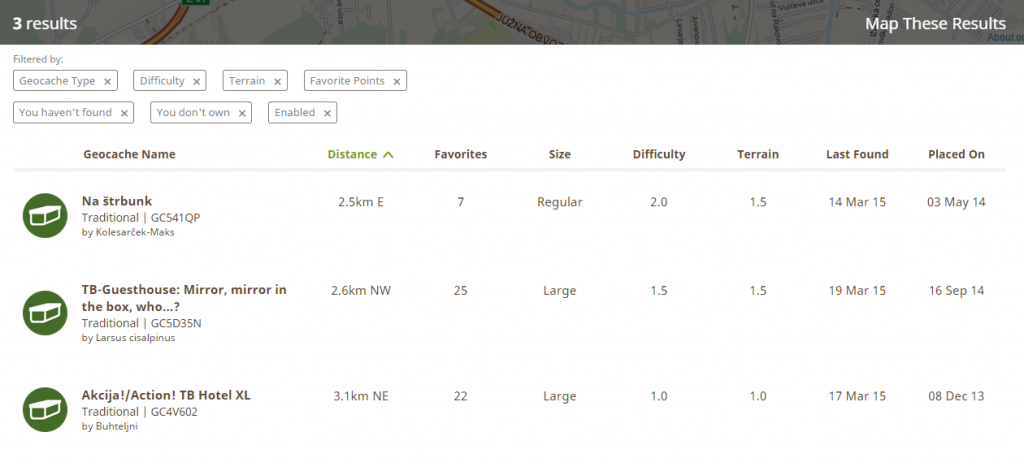Open Map These Results
1024x471 pixels.
(x=935, y=24)
